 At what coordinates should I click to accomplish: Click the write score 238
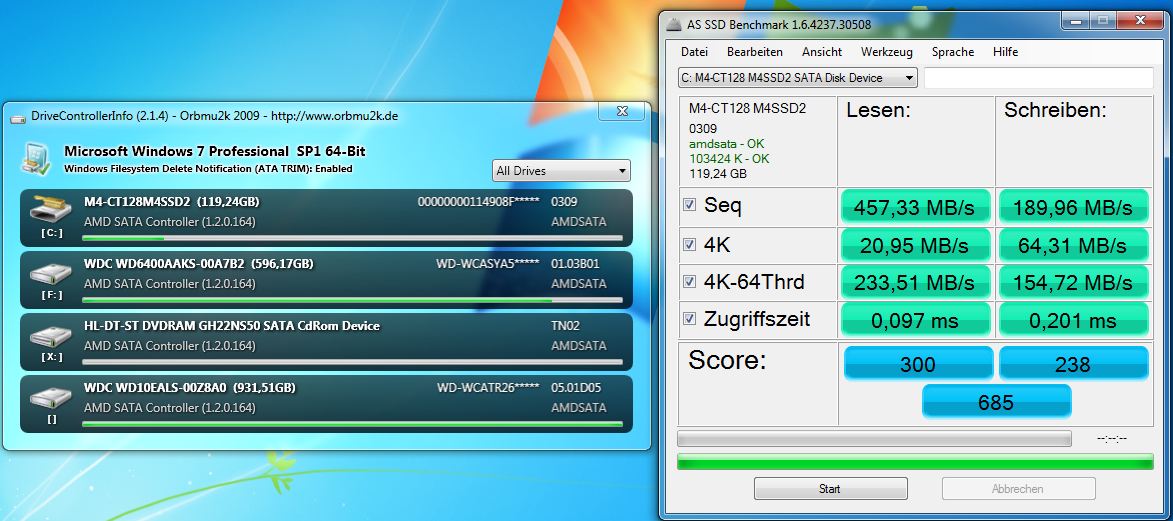click(x=1074, y=364)
